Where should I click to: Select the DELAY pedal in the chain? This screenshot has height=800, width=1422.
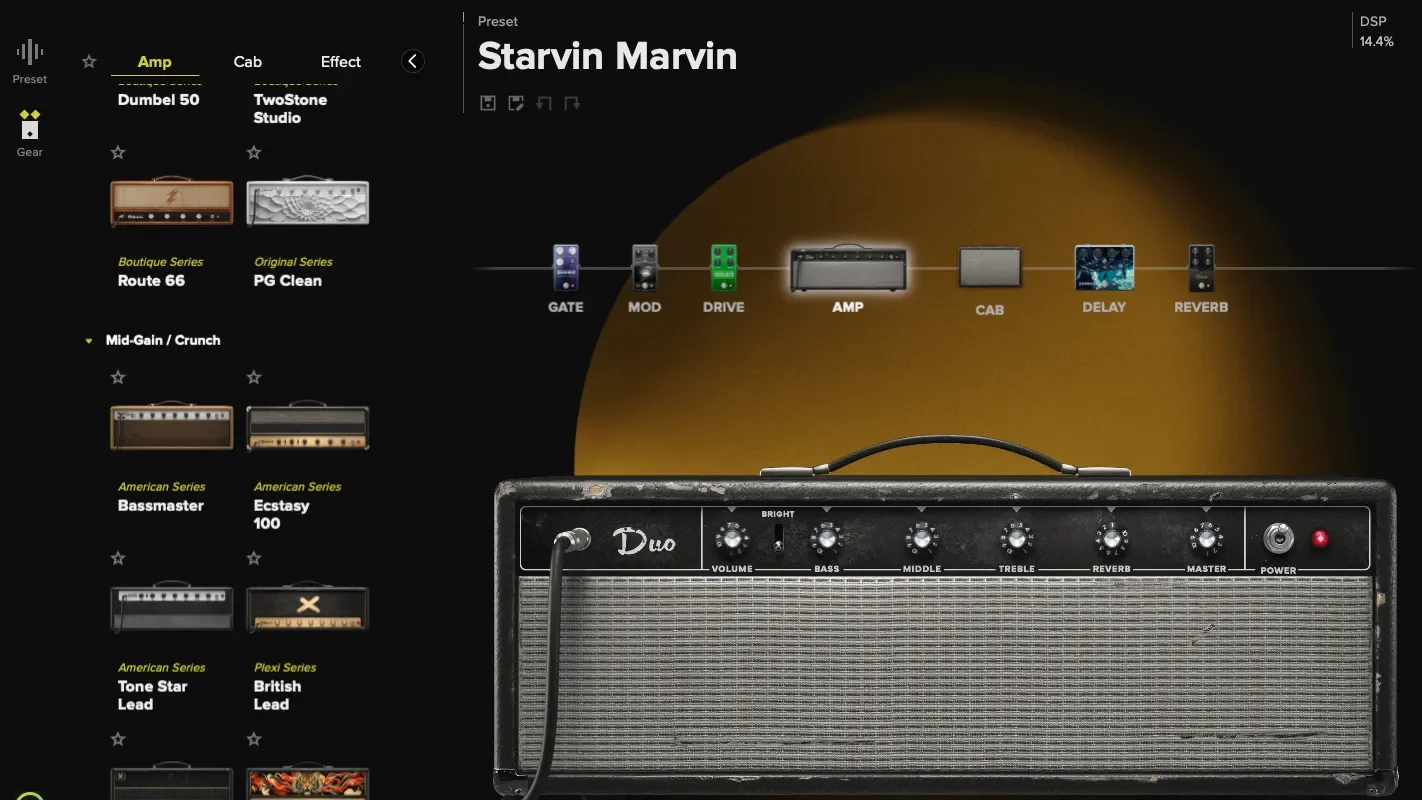(1104, 268)
